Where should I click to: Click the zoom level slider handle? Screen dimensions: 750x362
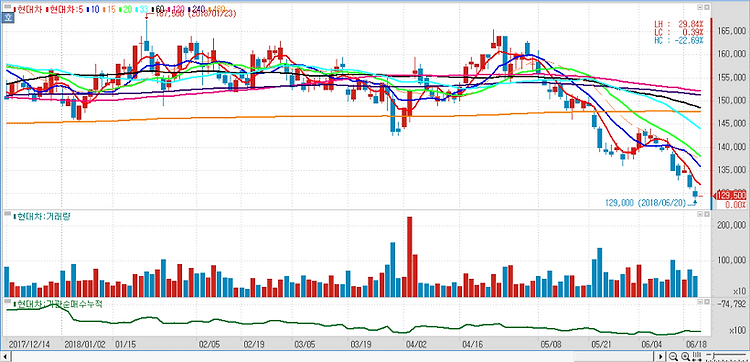pyautogui.click(x=714, y=356)
